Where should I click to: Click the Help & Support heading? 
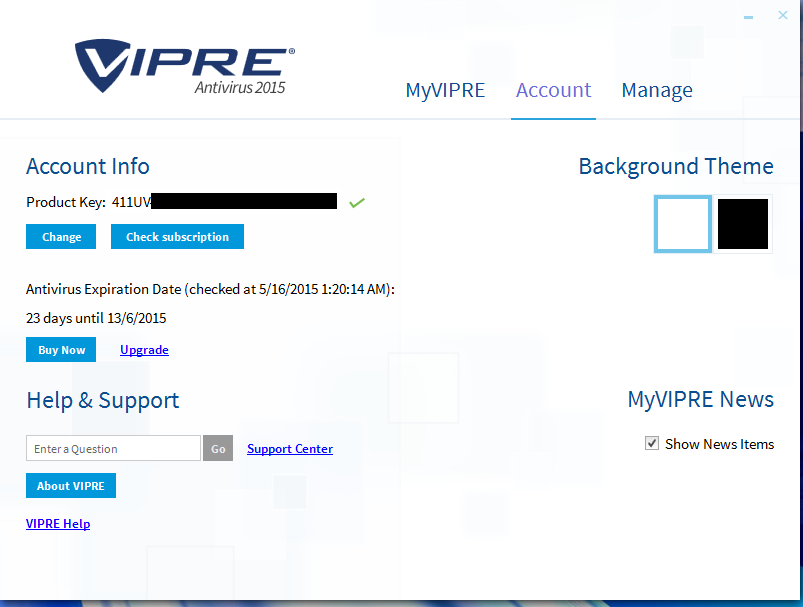(102, 401)
